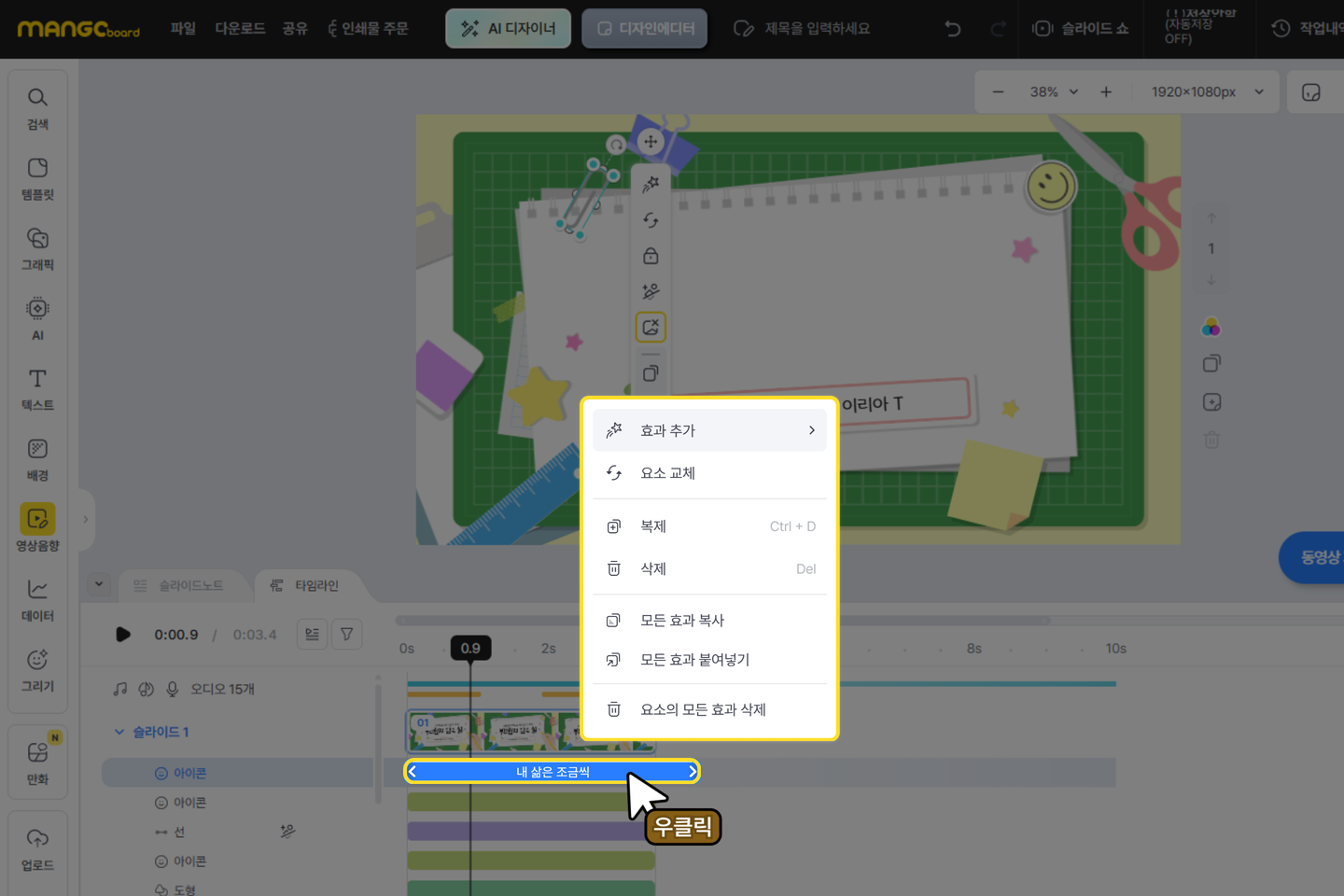The image size is (1344, 896).
Task: Open the 그래픽 graphics panel
Action: tap(37, 248)
